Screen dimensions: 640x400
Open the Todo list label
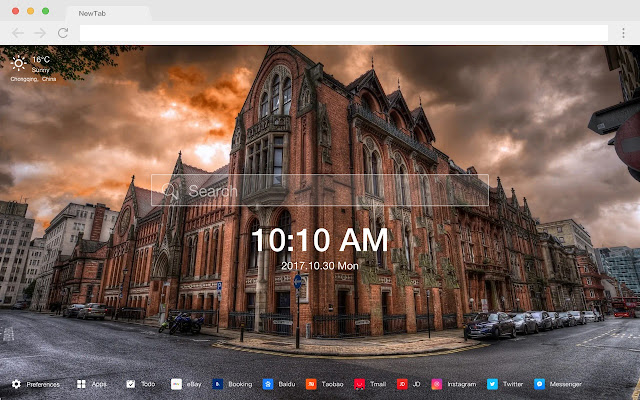148,384
